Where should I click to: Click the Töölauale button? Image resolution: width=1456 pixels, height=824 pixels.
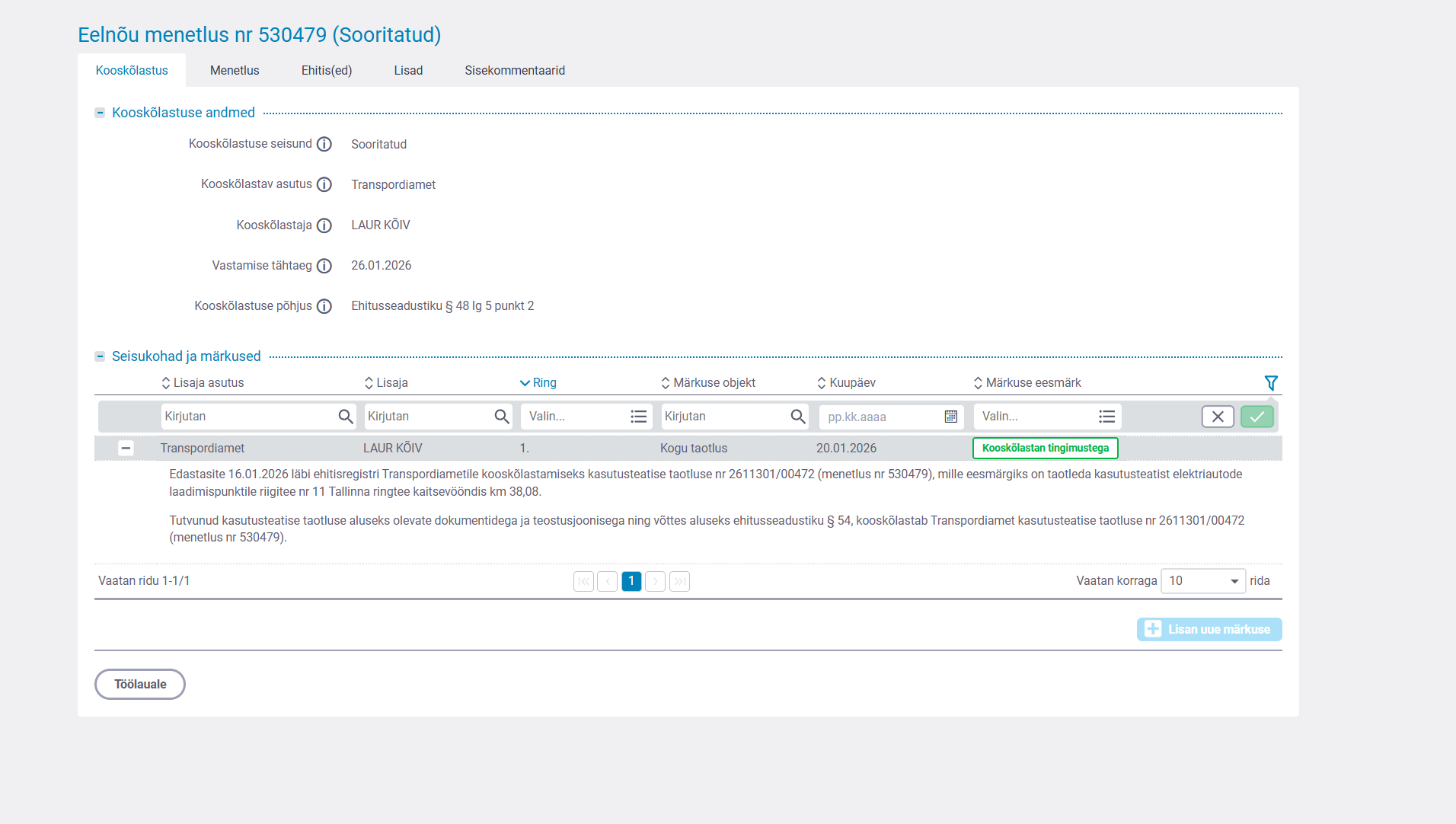[x=140, y=684]
